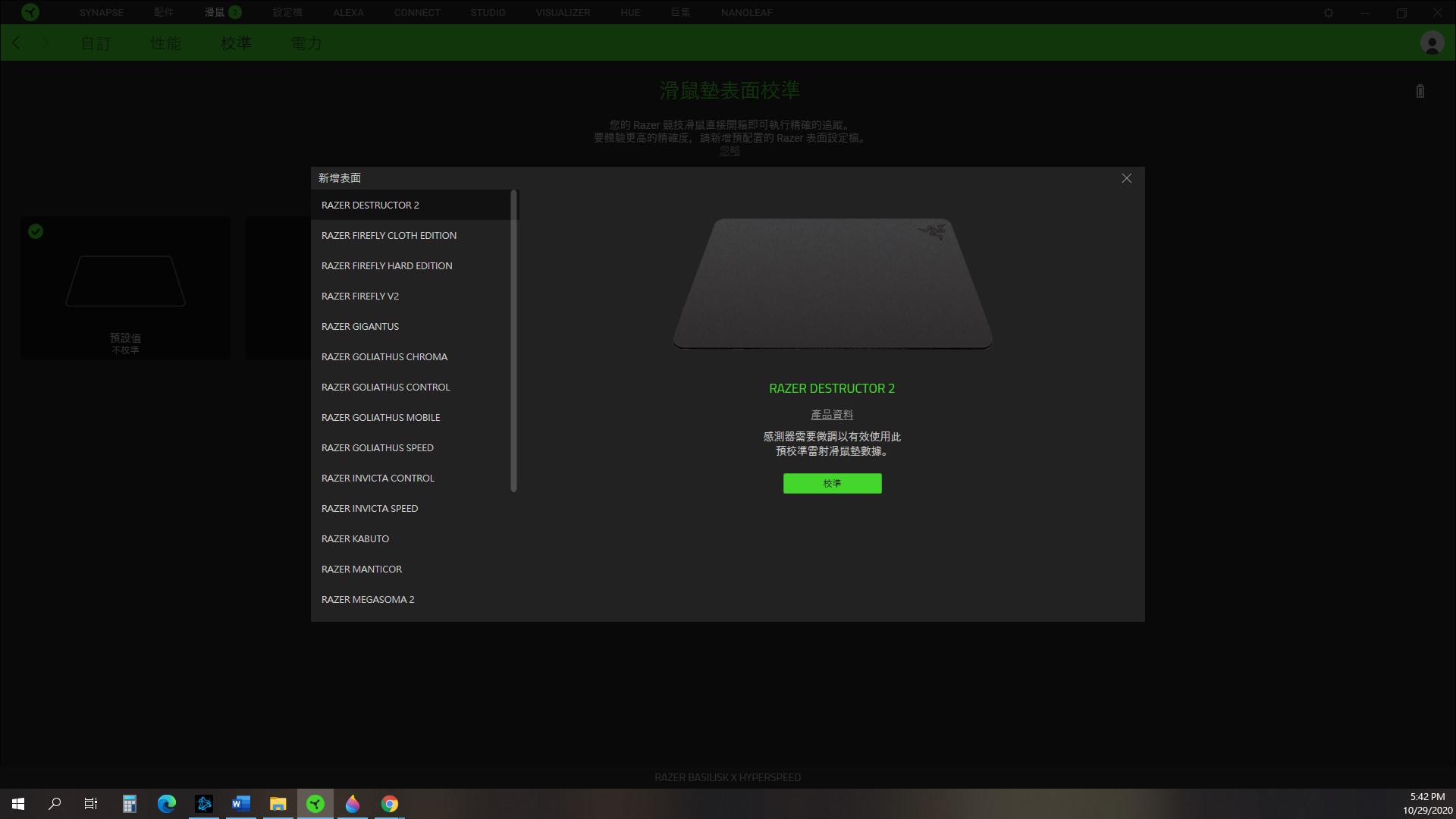Switch to 自訂 customize subtab
The height and width of the screenshot is (819, 1456).
point(96,43)
